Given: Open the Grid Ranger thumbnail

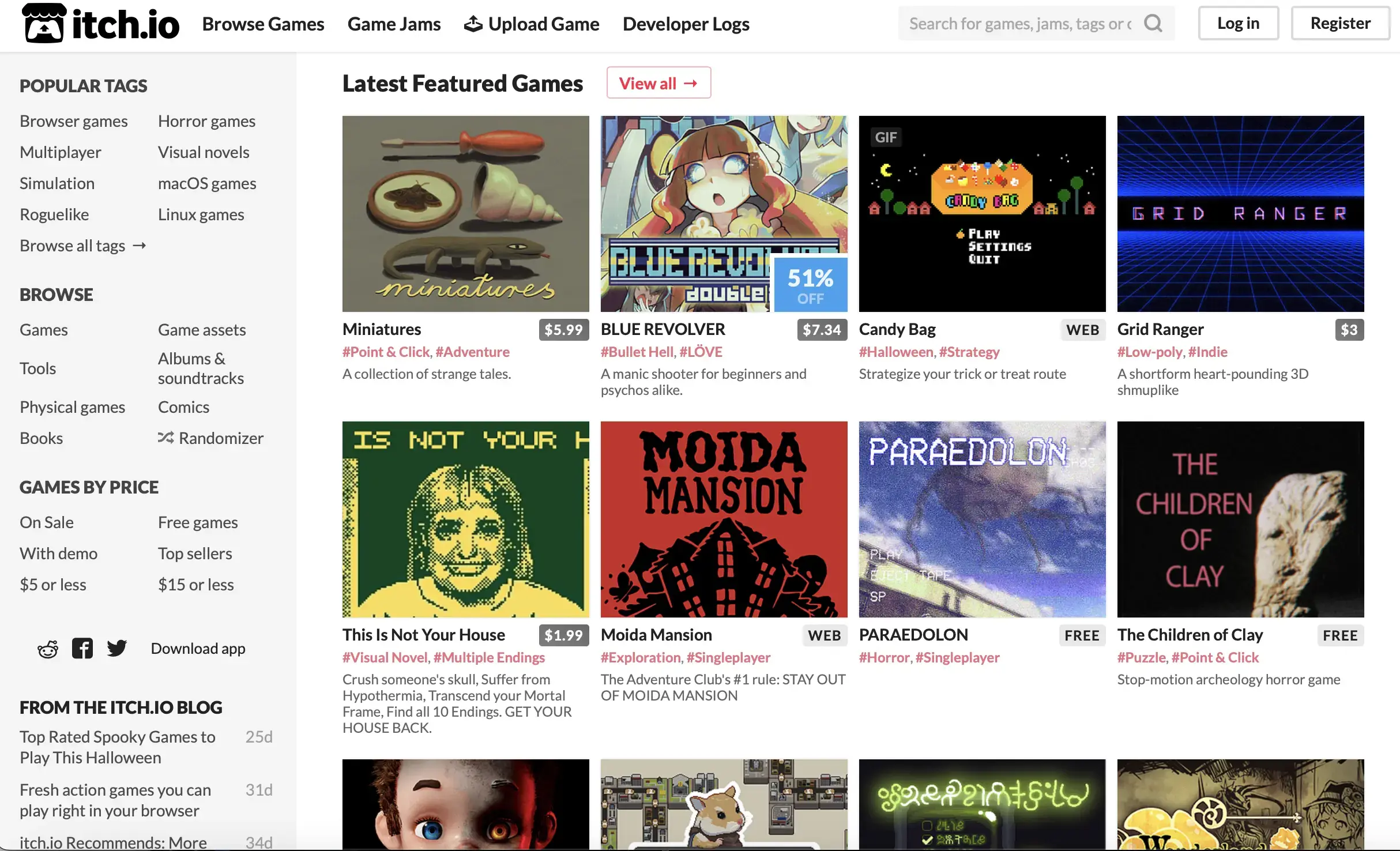Looking at the screenshot, I should (1241, 214).
